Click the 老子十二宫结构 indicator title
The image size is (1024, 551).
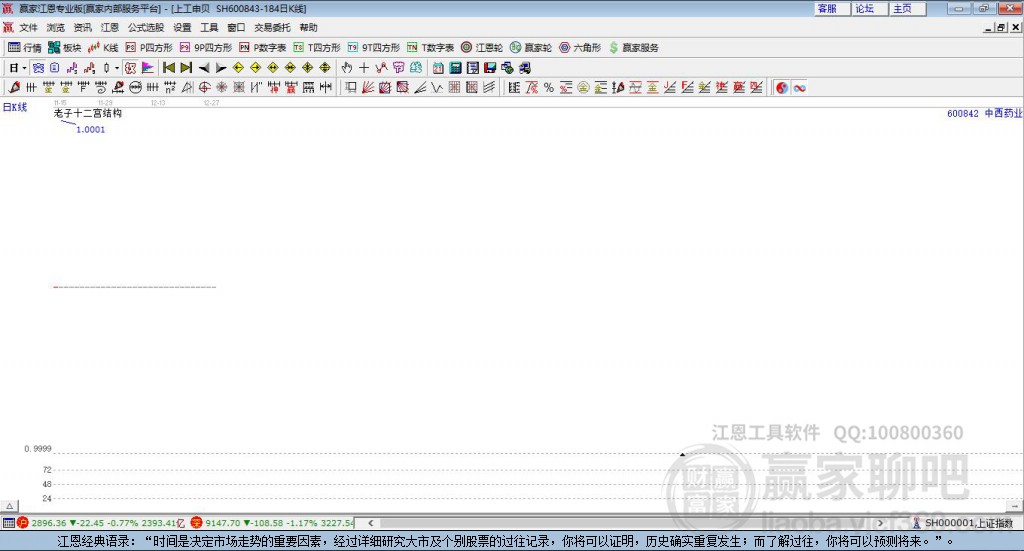pyautogui.click(x=88, y=113)
